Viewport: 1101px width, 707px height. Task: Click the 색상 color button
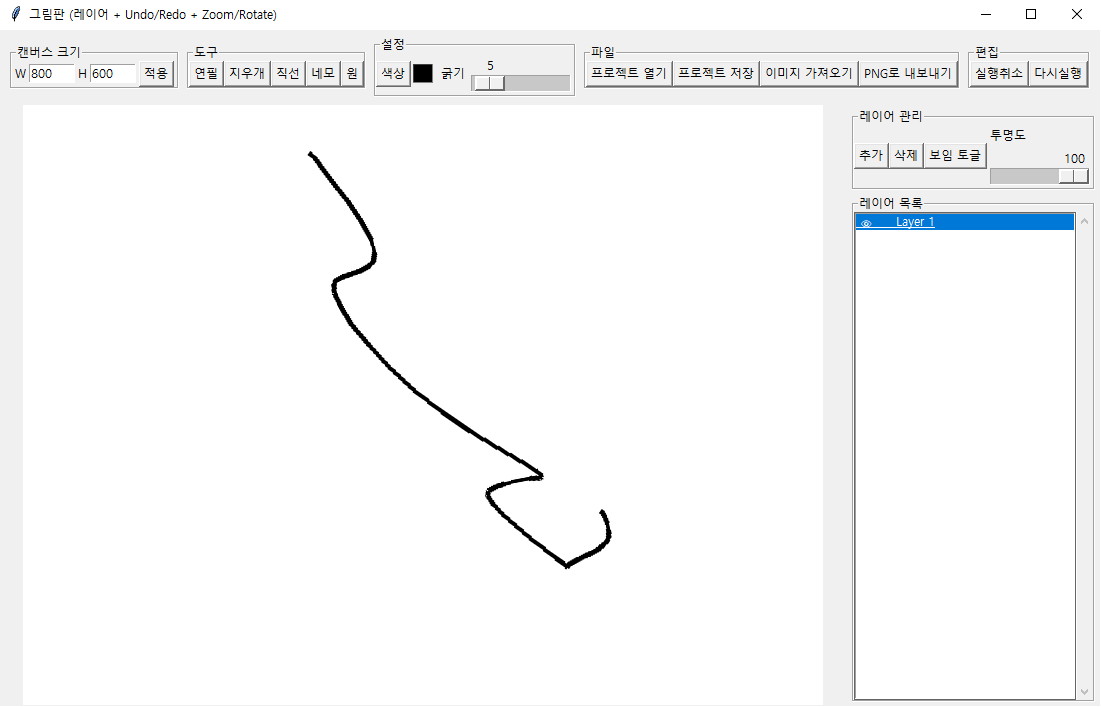pos(393,74)
